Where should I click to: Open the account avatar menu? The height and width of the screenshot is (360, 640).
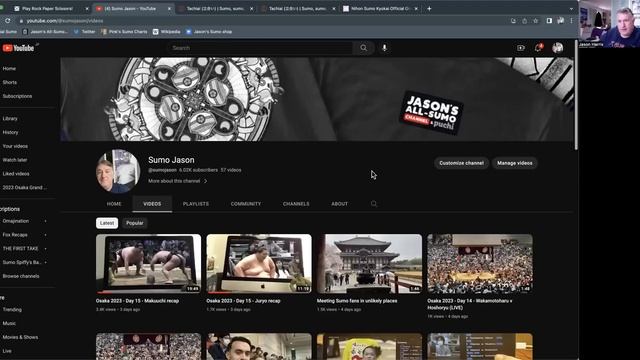[558, 48]
